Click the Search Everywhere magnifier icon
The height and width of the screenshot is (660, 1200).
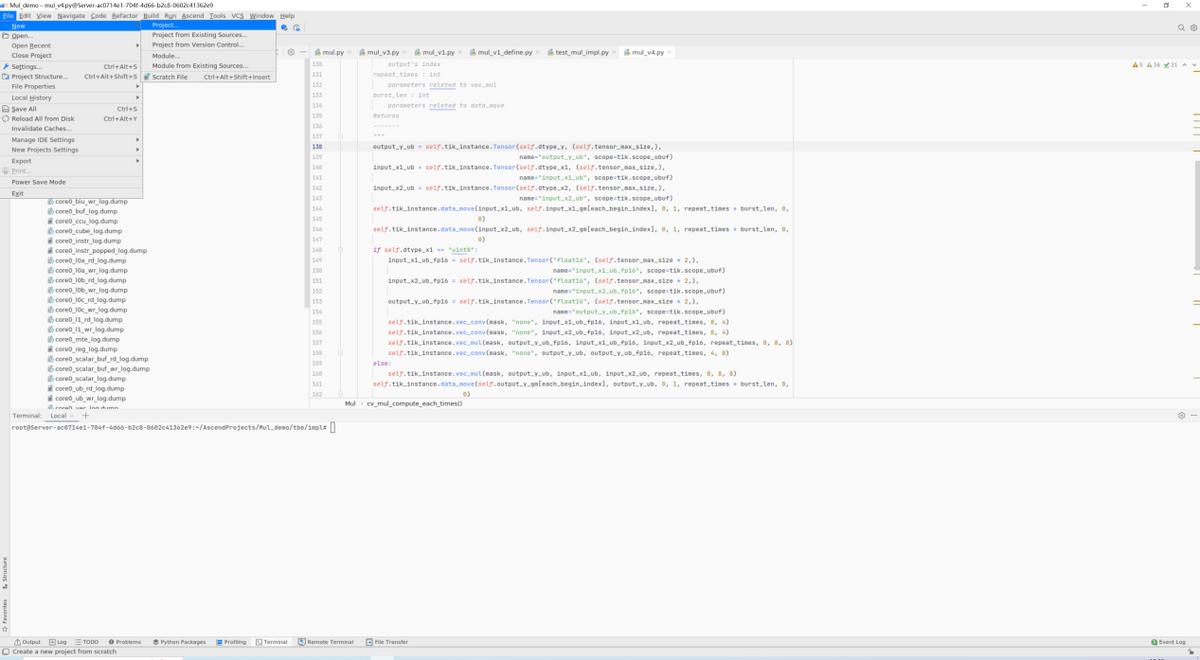[x=1180, y=27]
